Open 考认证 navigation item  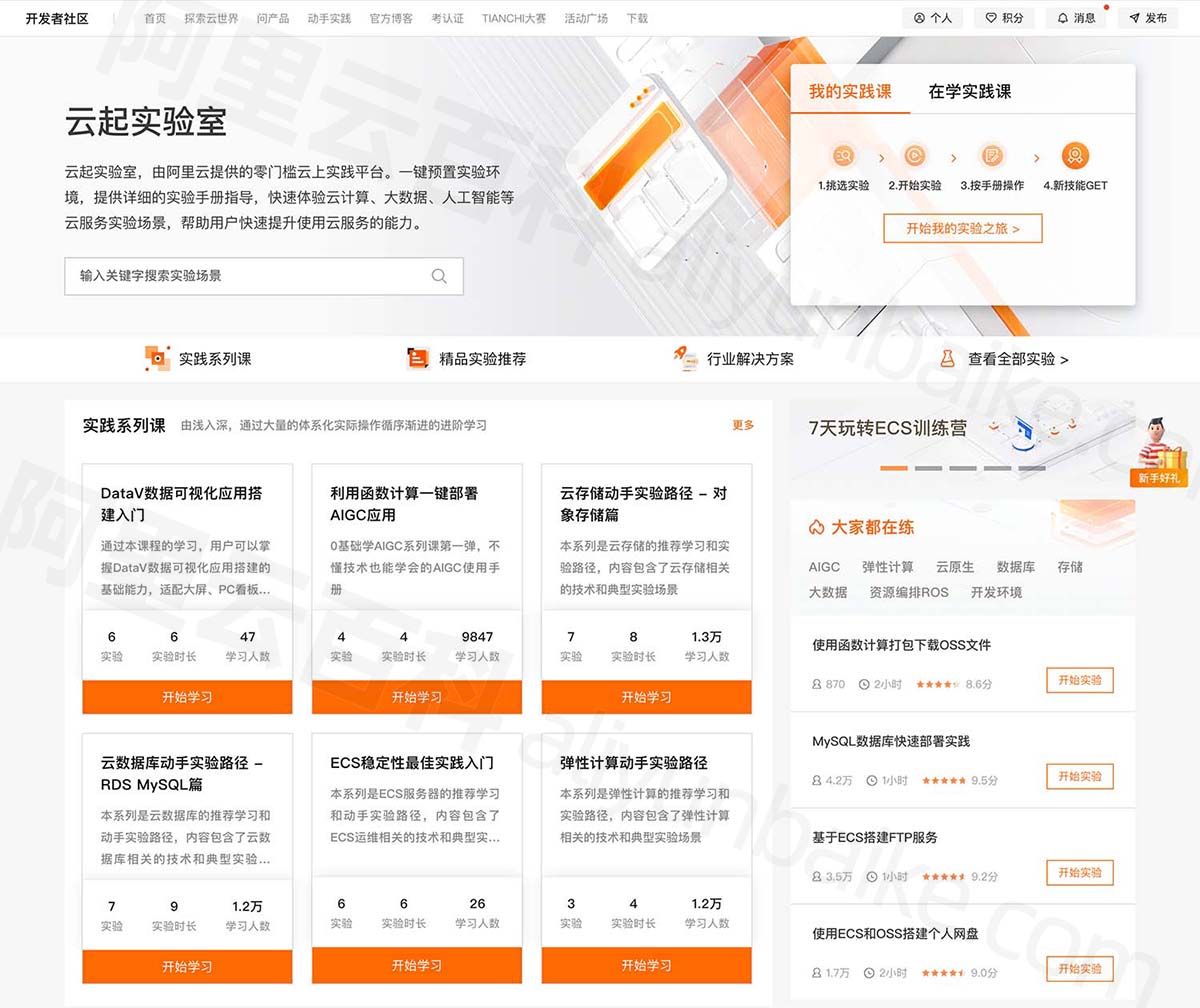coord(447,18)
